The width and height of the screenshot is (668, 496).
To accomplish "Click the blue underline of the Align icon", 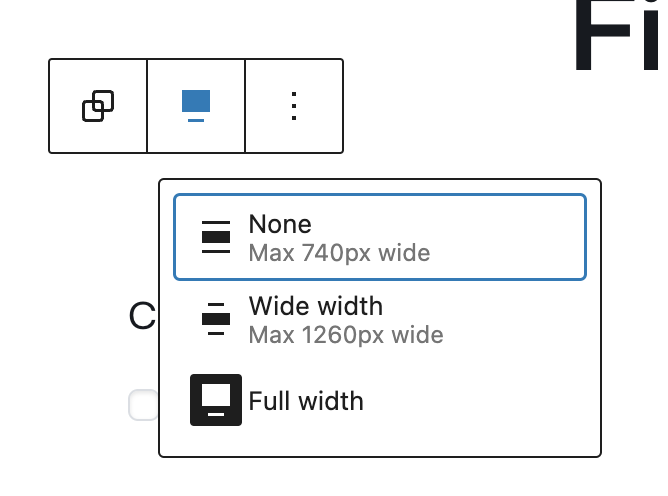I will [x=196, y=121].
